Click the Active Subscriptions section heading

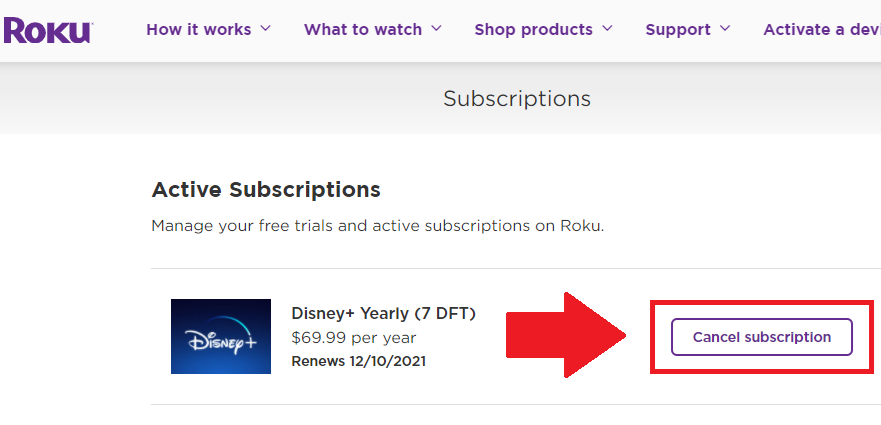tap(266, 190)
